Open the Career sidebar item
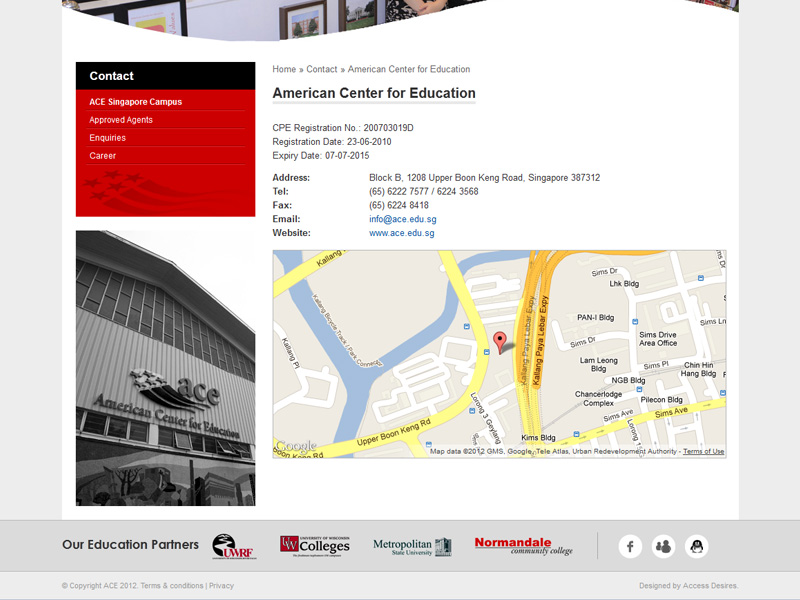The image size is (800, 600). [x=103, y=156]
